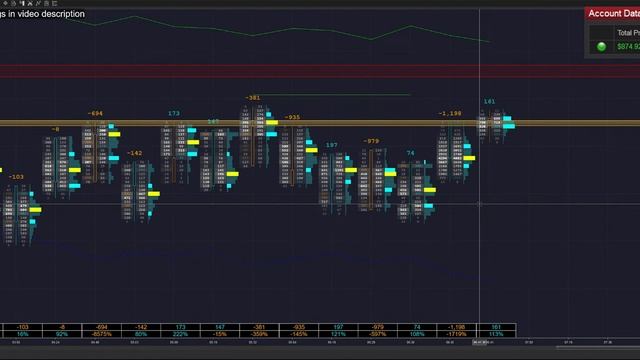Select the -597% cell in the bottom table
Screen dimensions: 640x360
point(378,334)
